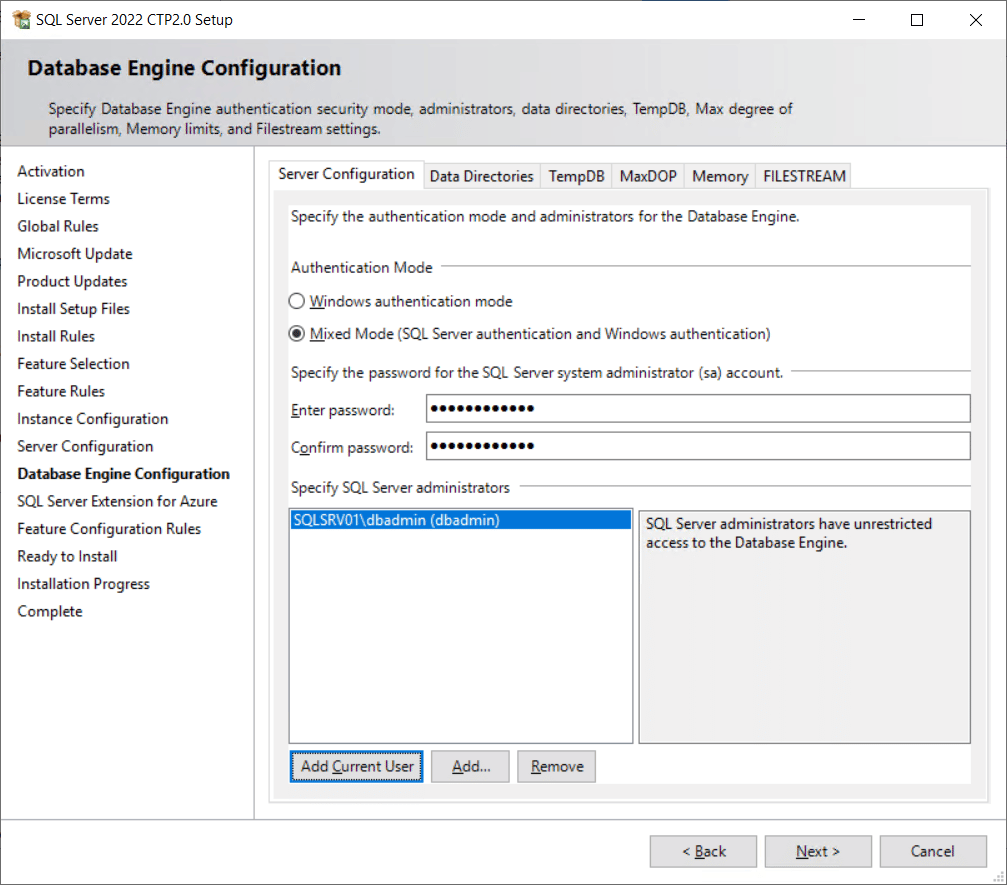1007x885 pixels.
Task: Switch to the Data Directories tab
Action: point(481,176)
